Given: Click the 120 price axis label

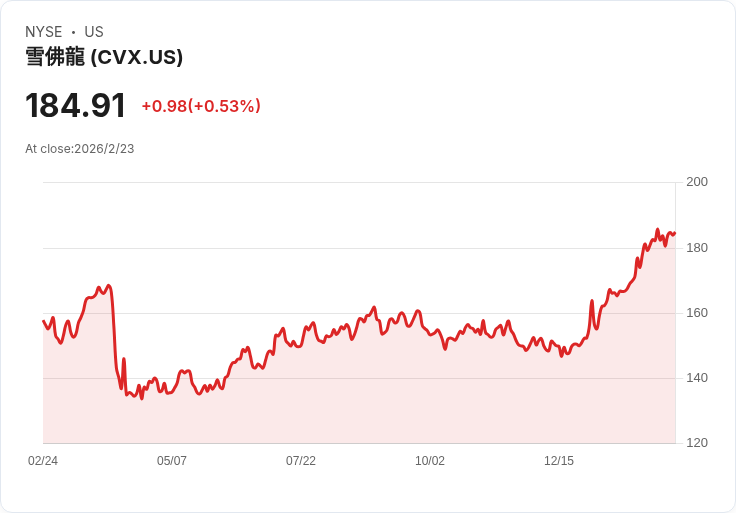Looking at the screenshot, I should (x=697, y=443).
